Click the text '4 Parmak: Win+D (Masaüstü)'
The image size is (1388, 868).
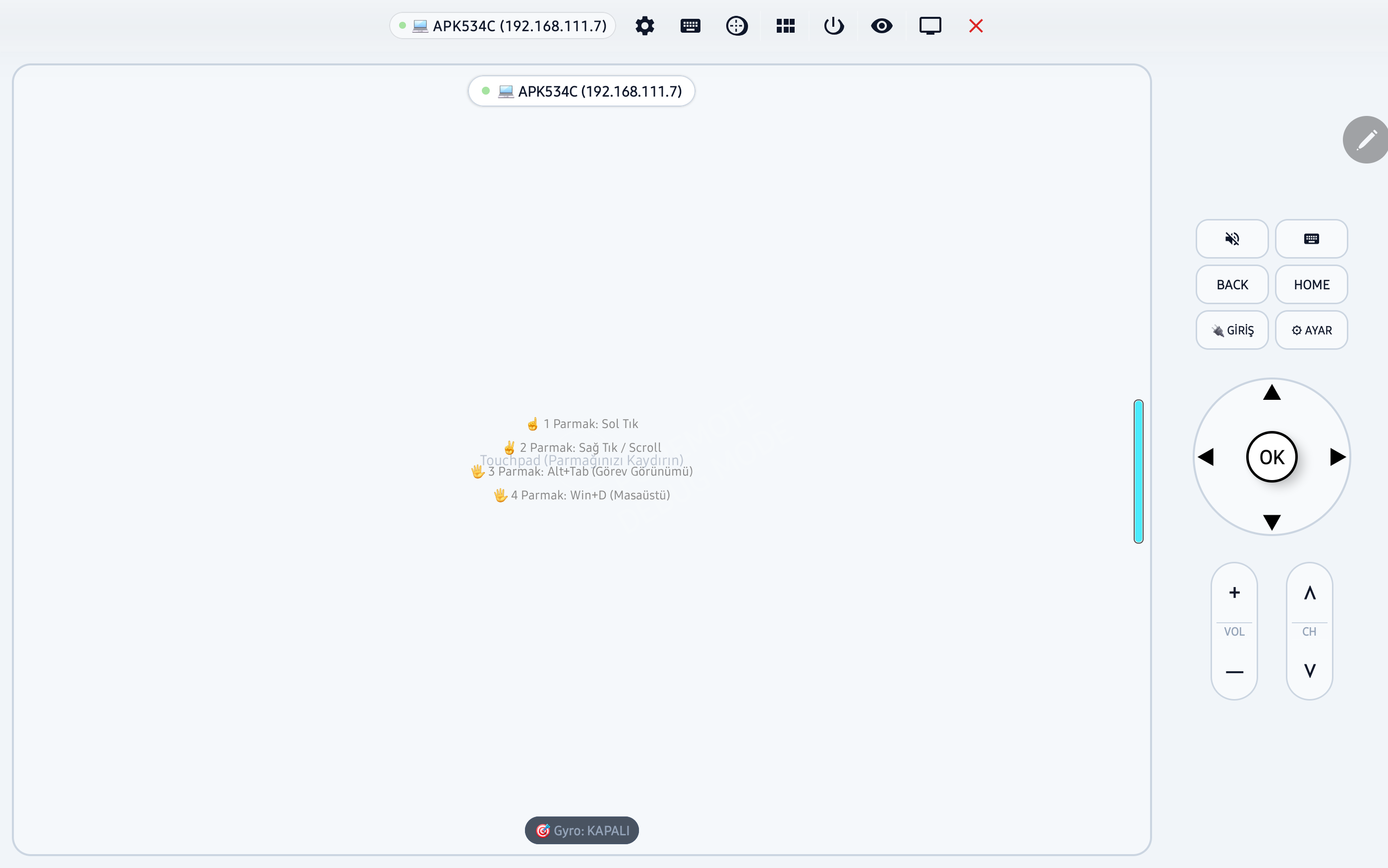click(590, 495)
